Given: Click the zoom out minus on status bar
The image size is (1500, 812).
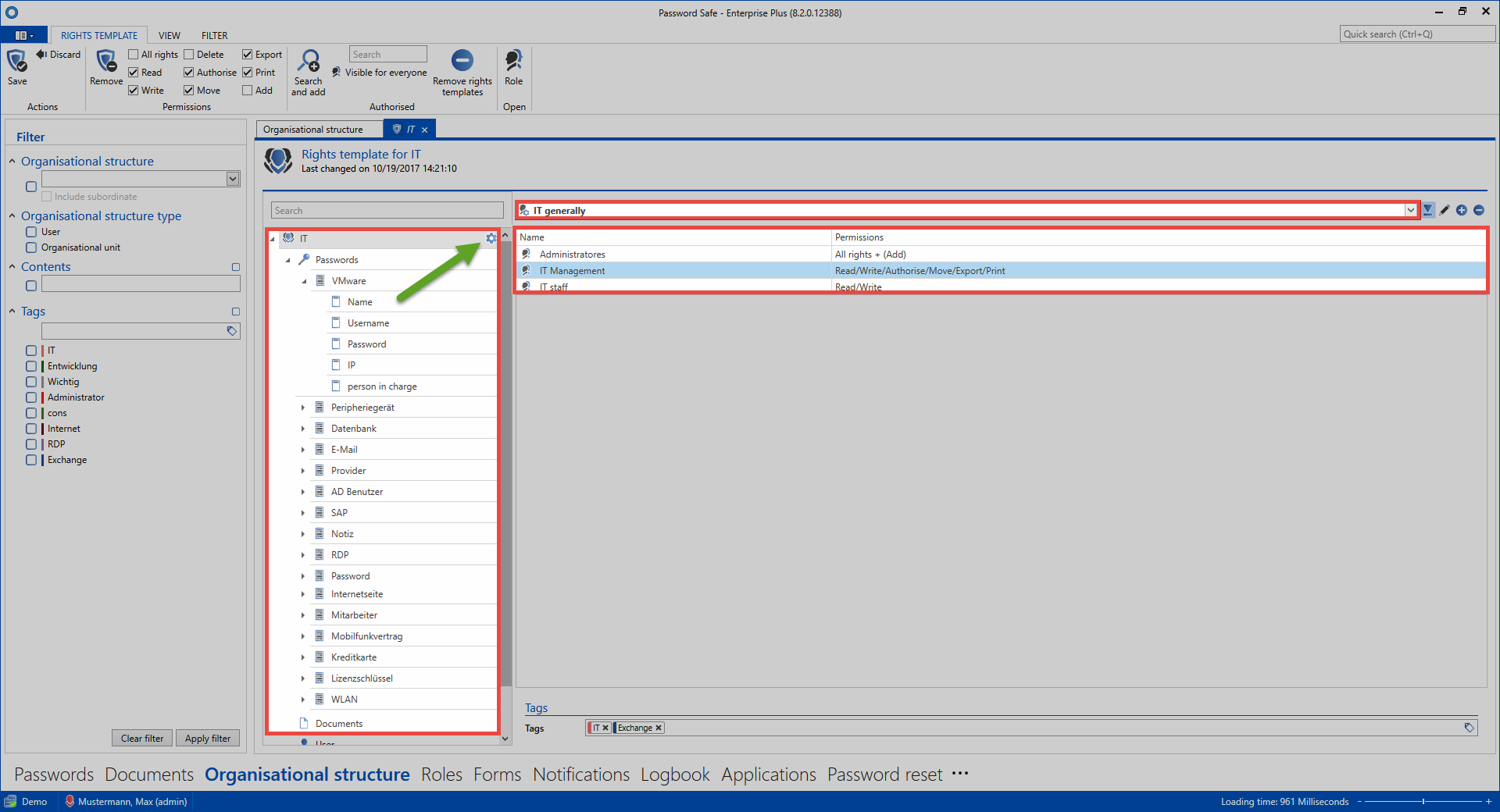Looking at the screenshot, I should 1359,802.
